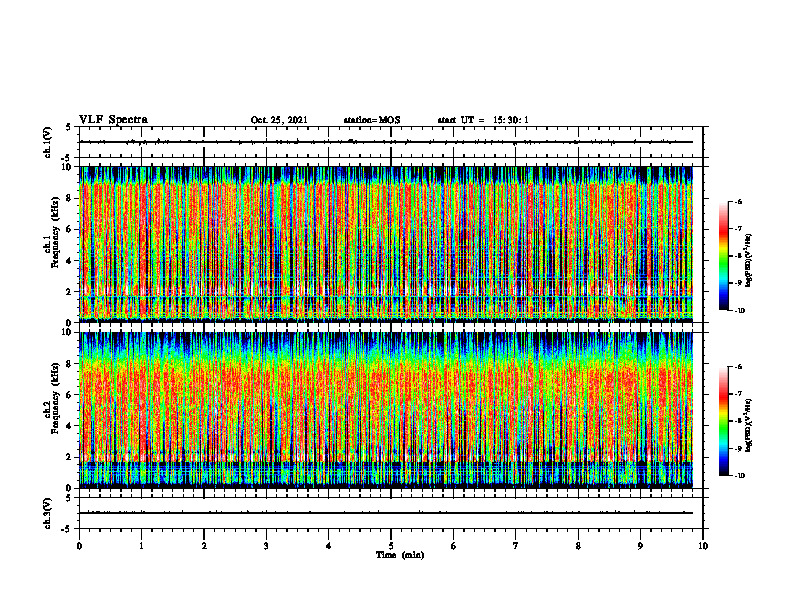Click the ch.1 color bar "log(PSD)" label
The width and height of the screenshot is (792, 612).
[x=749, y=261]
